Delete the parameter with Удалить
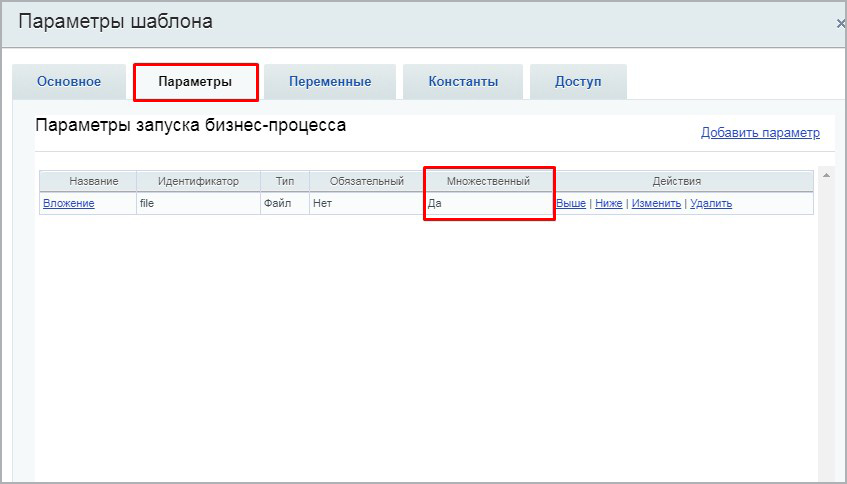The height and width of the screenshot is (484, 847). click(x=711, y=204)
